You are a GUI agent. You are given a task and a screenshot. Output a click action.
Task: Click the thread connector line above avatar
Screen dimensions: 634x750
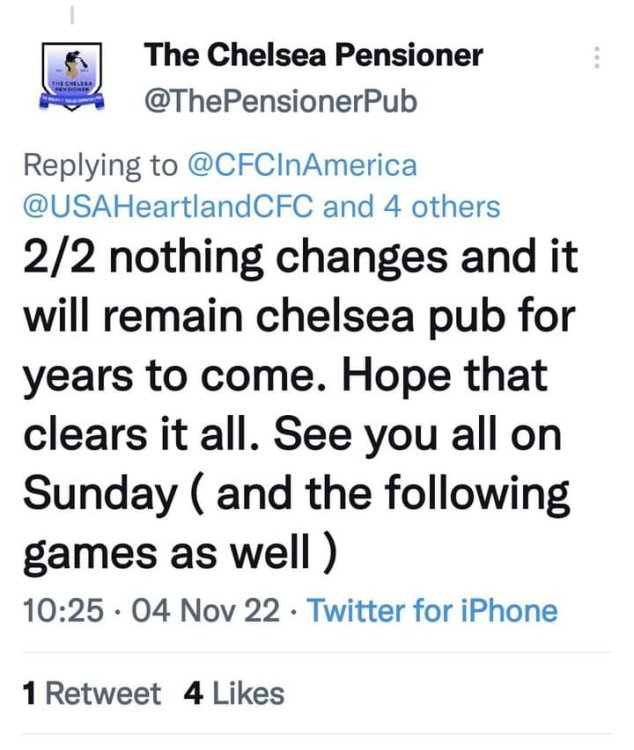[x=72, y=14]
